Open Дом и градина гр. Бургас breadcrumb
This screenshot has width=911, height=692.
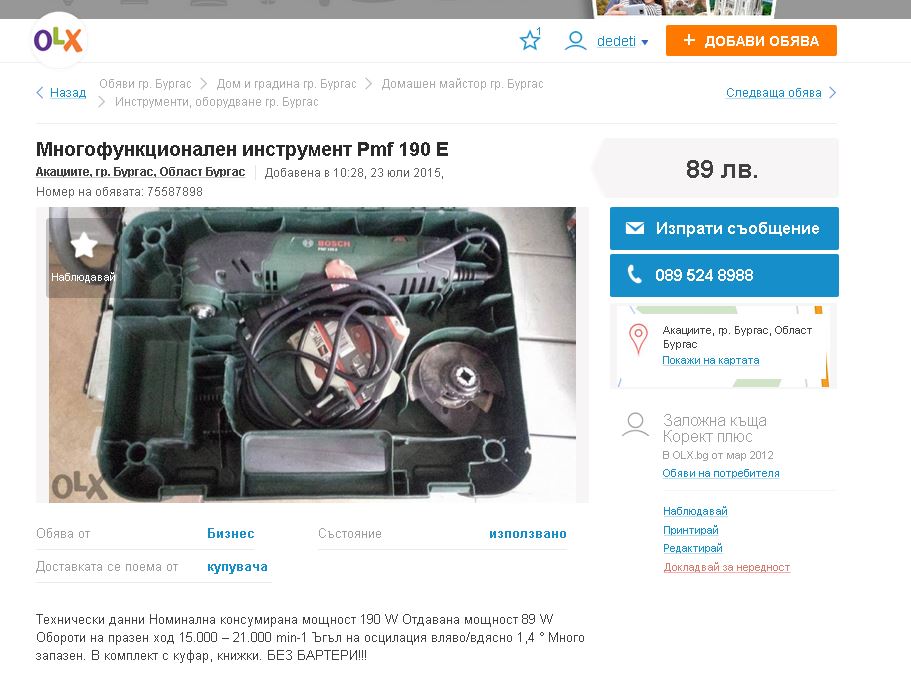pos(286,84)
